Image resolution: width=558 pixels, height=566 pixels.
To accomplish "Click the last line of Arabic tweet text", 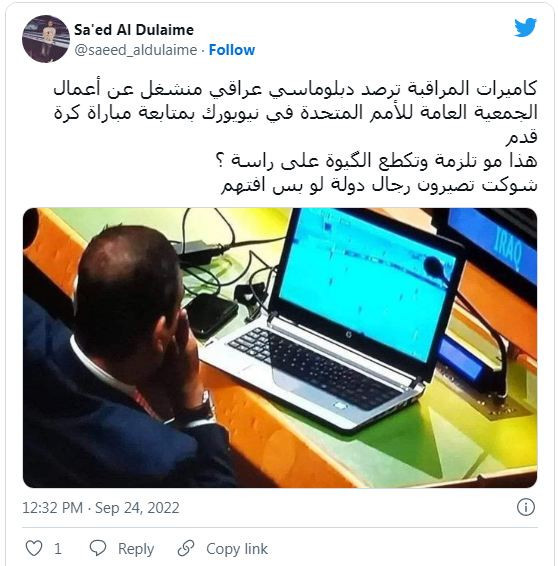I will click(379, 186).
